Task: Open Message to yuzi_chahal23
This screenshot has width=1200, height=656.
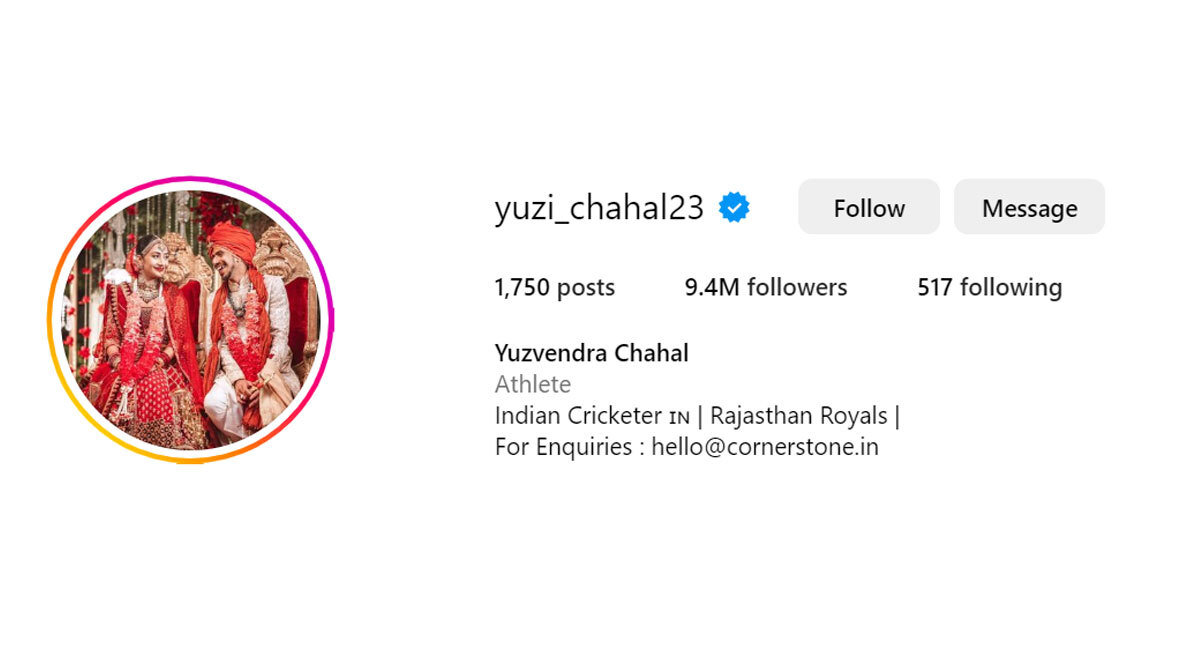Action: tap(1029, 207)
